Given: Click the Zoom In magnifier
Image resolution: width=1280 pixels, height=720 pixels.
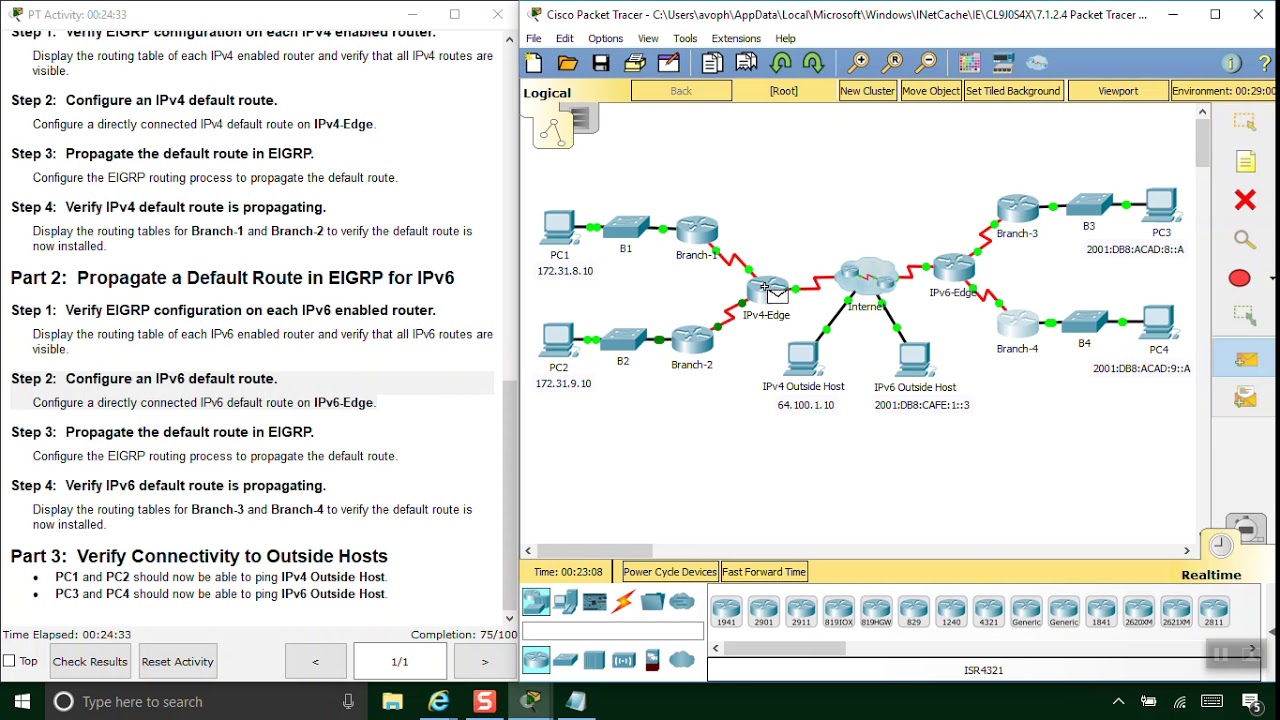Looking at the screenshot, I should tap(858, 63).
